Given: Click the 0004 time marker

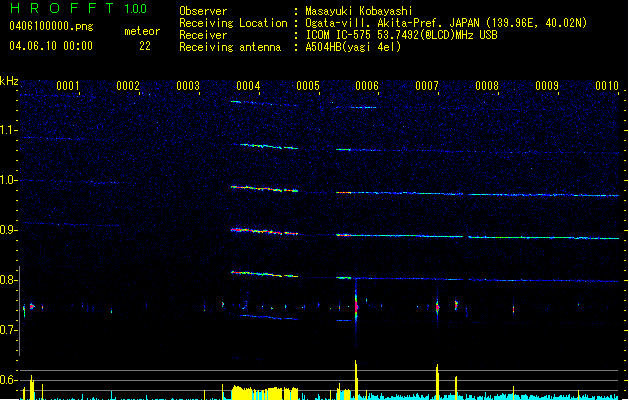Looking at the screenshot, I should pos(248,85).
